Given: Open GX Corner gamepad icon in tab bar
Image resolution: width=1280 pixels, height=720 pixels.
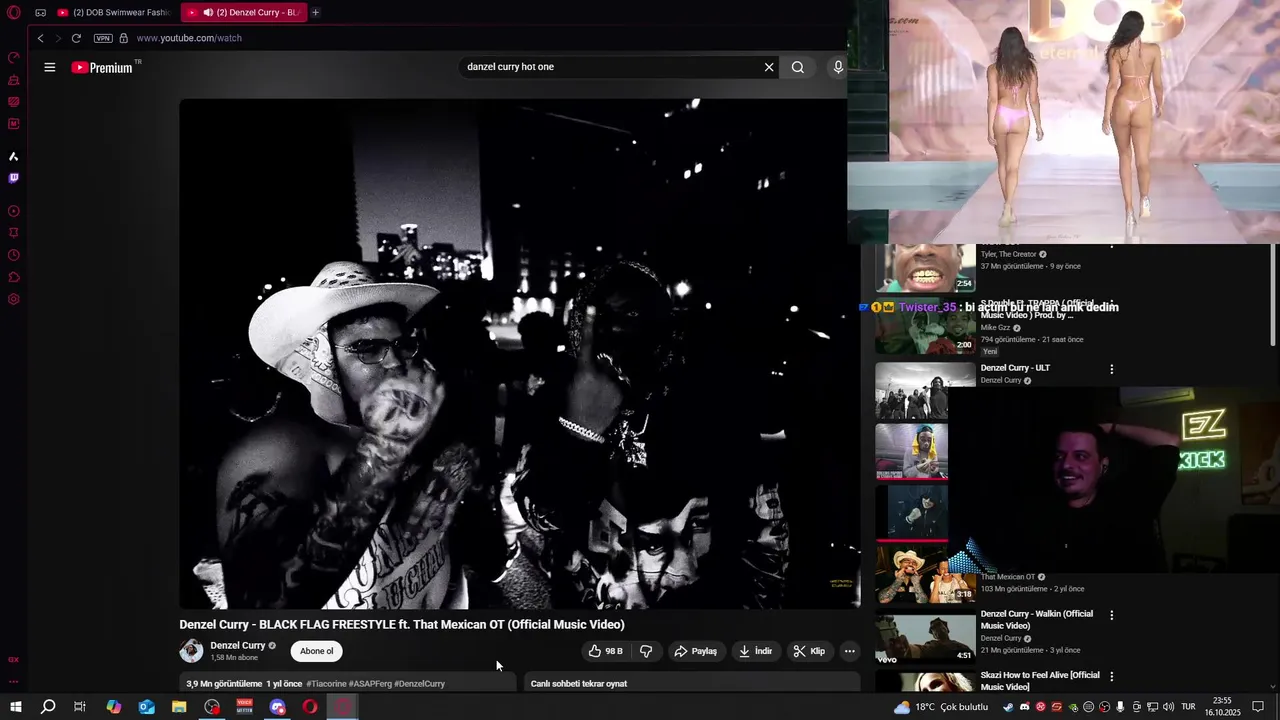Looking at the screenshot, I should 40,13.
